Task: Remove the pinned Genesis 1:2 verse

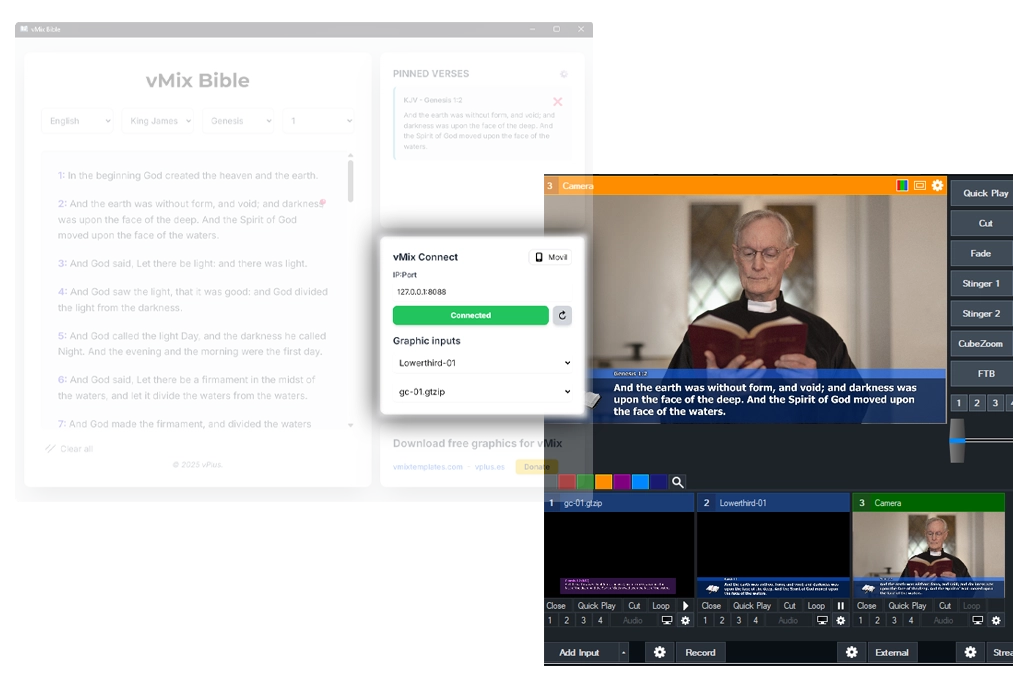Action: point(557,101)
